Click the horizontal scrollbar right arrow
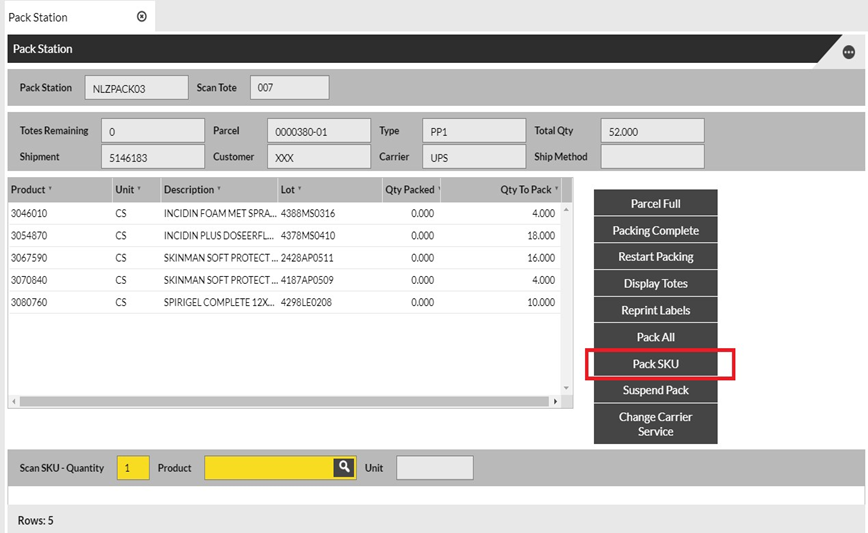 (555, 402)
